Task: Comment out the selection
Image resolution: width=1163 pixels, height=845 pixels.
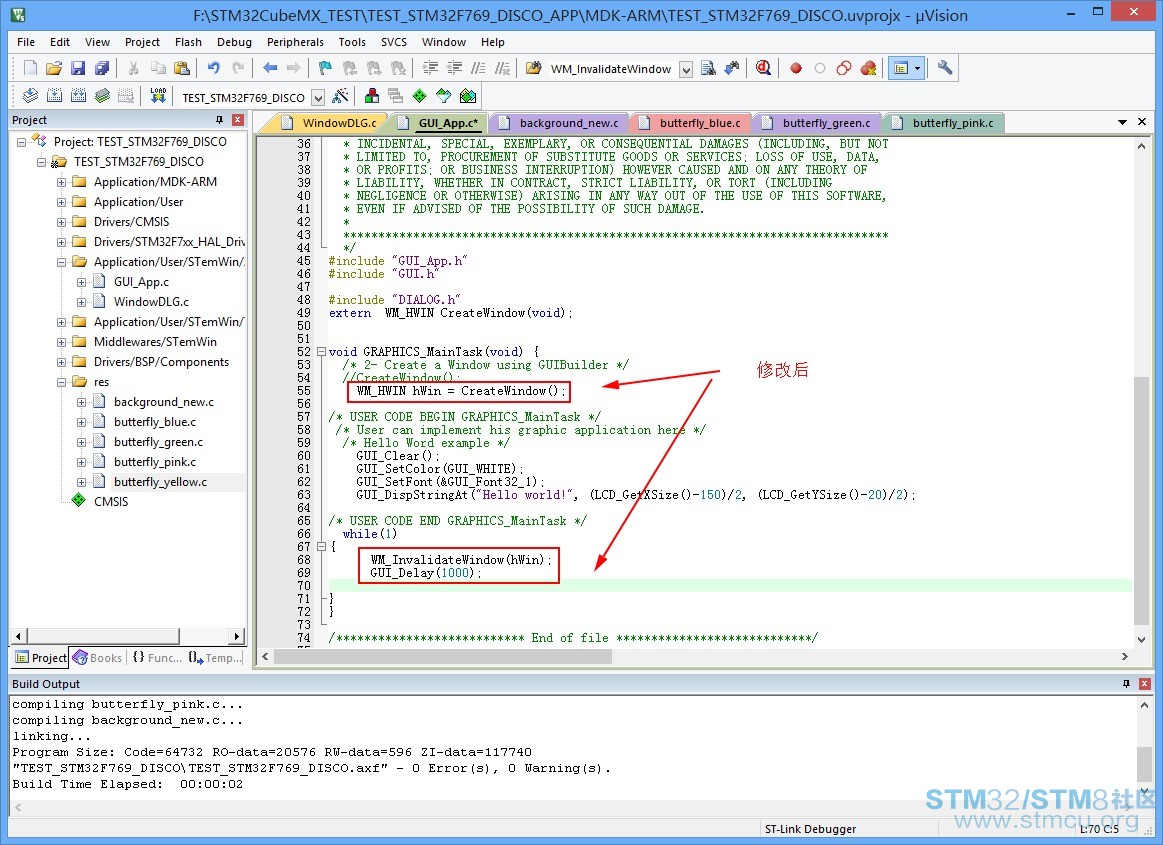Action: click(x=478, y=68)
